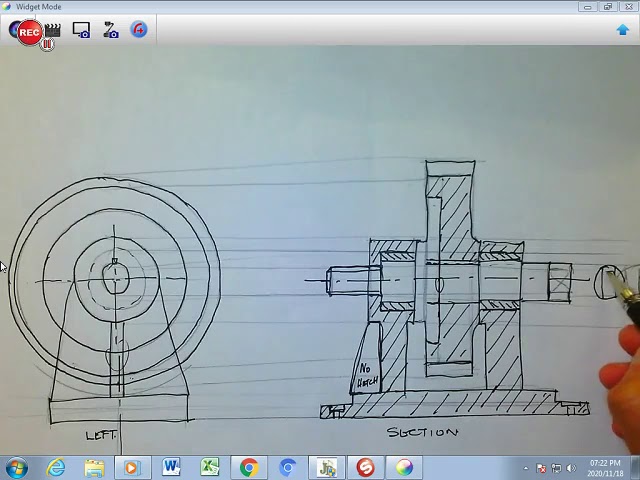Restore down the Widget Mode window
Viewport: 640px width, 480px height.
(608, 7)
